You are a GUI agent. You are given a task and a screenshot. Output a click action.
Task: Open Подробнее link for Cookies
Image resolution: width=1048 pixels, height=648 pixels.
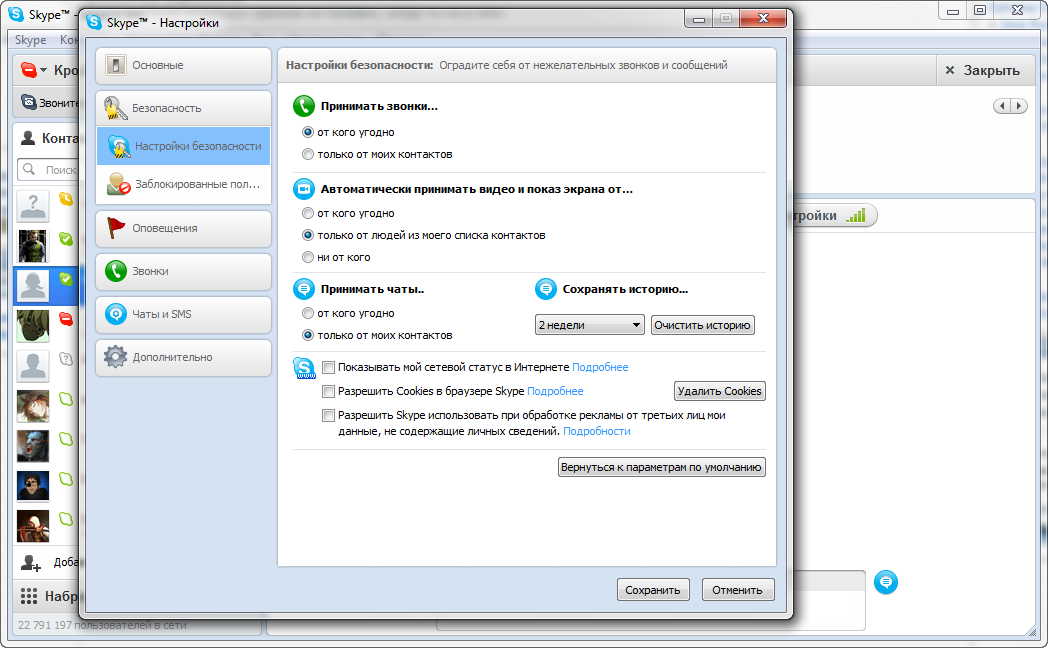click(x=555, y=391)
